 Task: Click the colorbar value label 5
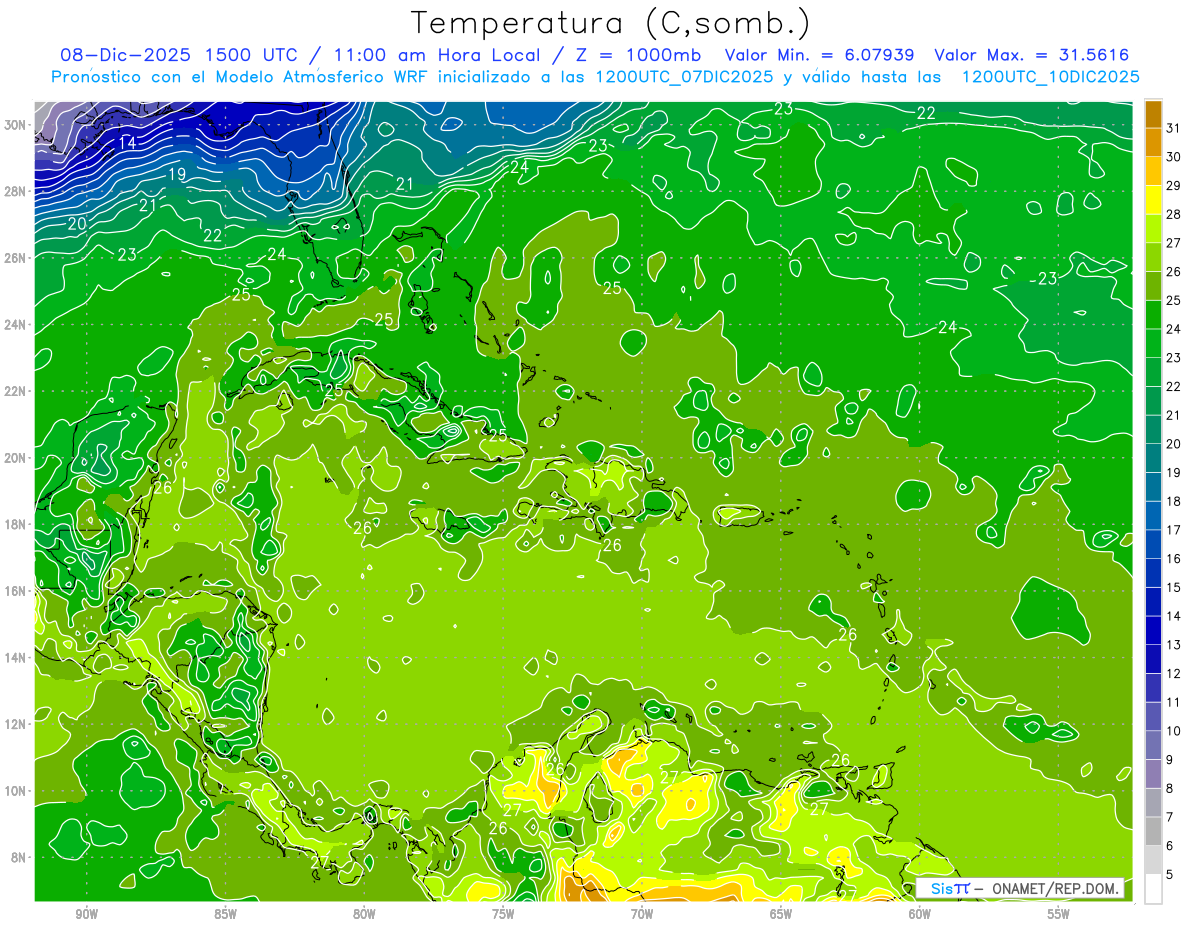[x=1170, y=875]
